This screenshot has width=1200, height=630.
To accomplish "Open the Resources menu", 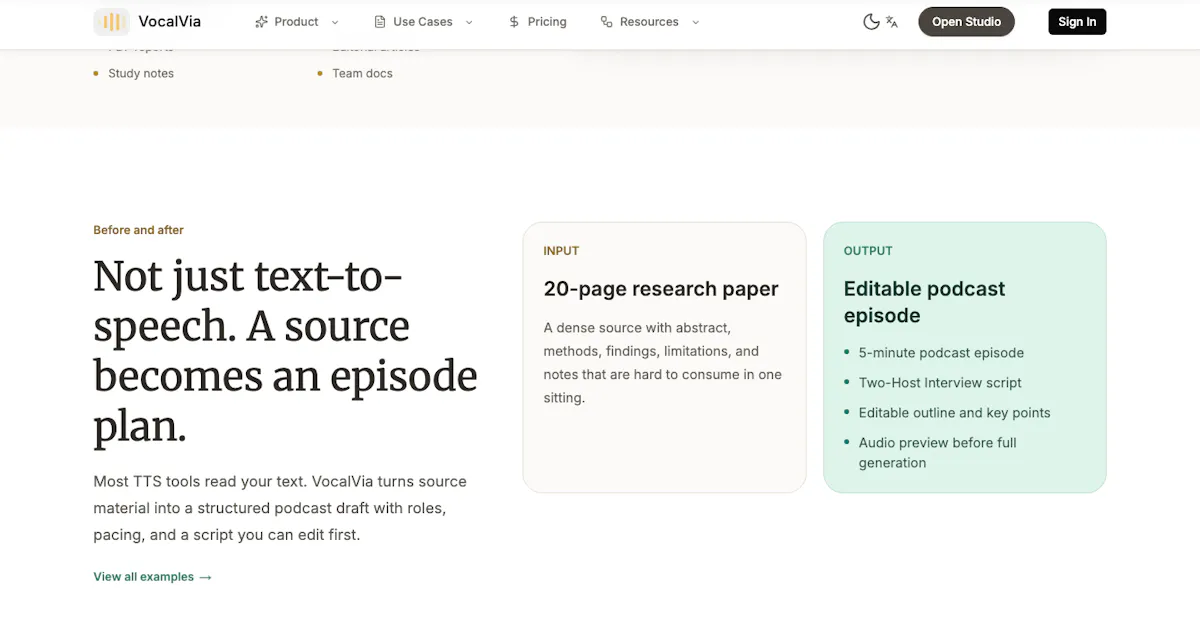I will click(x=650, y=22).
